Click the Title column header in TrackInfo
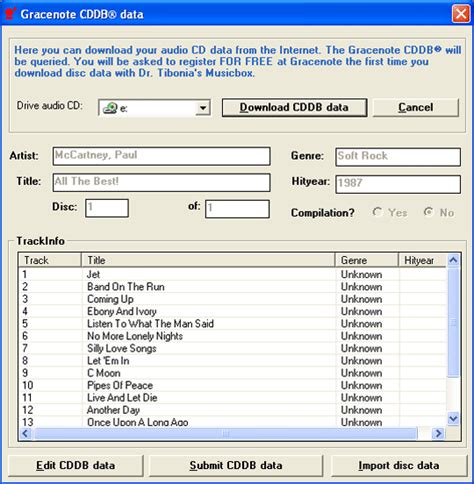This screenshot has height=484, width=474. point(208,260)
